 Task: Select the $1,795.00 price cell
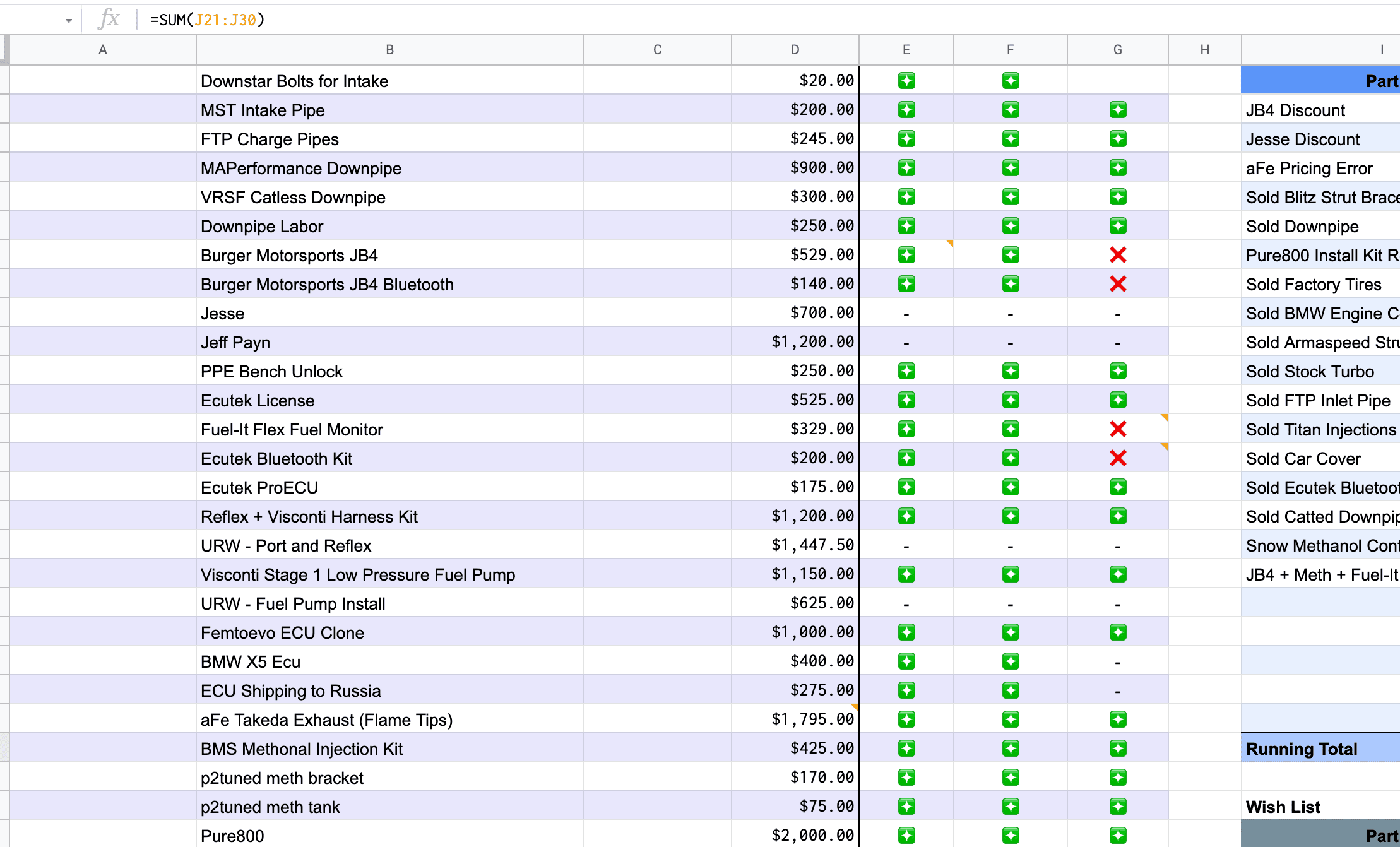click(x=795, y=720)
